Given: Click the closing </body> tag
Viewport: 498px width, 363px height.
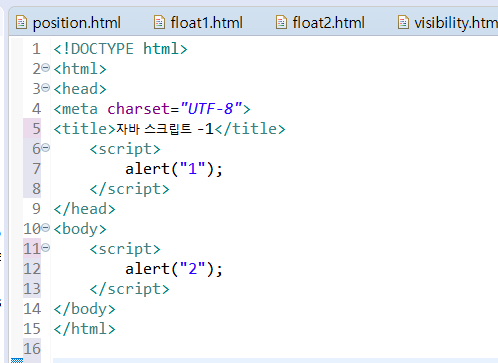Looking at the screenshot, I should pos(84,309).
